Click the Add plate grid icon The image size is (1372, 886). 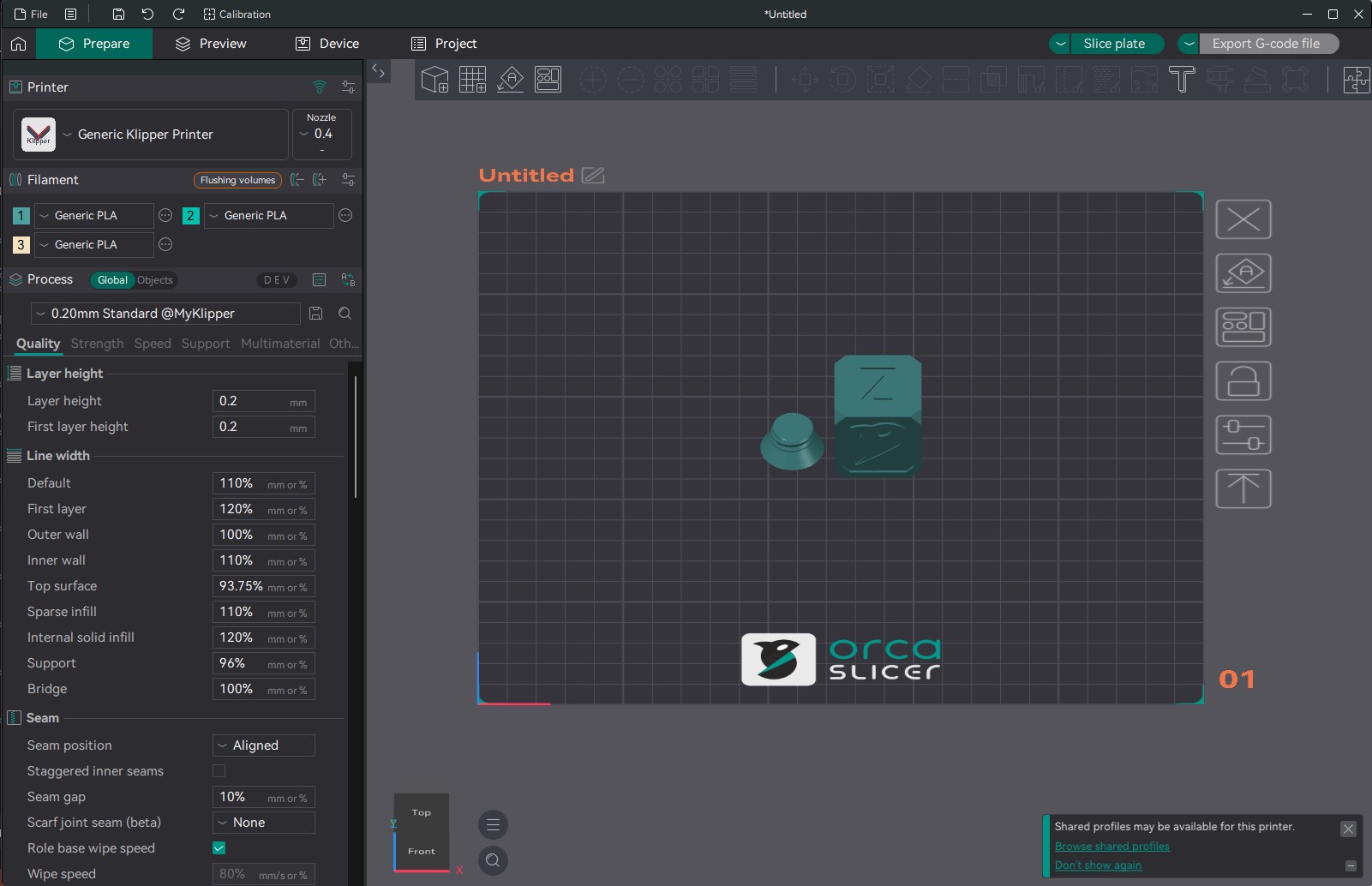[x=473, y=80]
